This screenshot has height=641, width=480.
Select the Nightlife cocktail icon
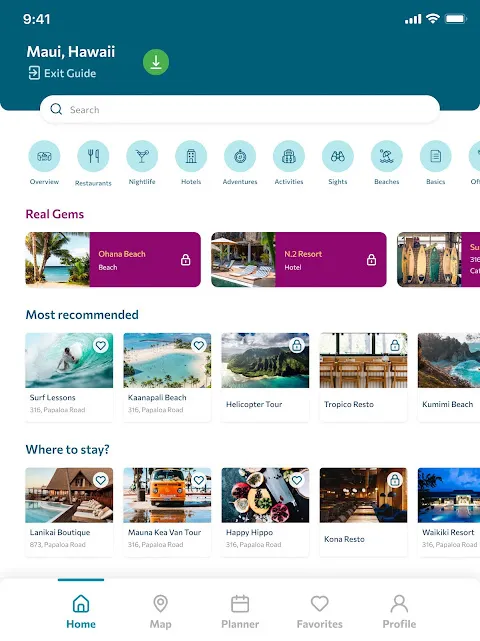coord(142,156)
